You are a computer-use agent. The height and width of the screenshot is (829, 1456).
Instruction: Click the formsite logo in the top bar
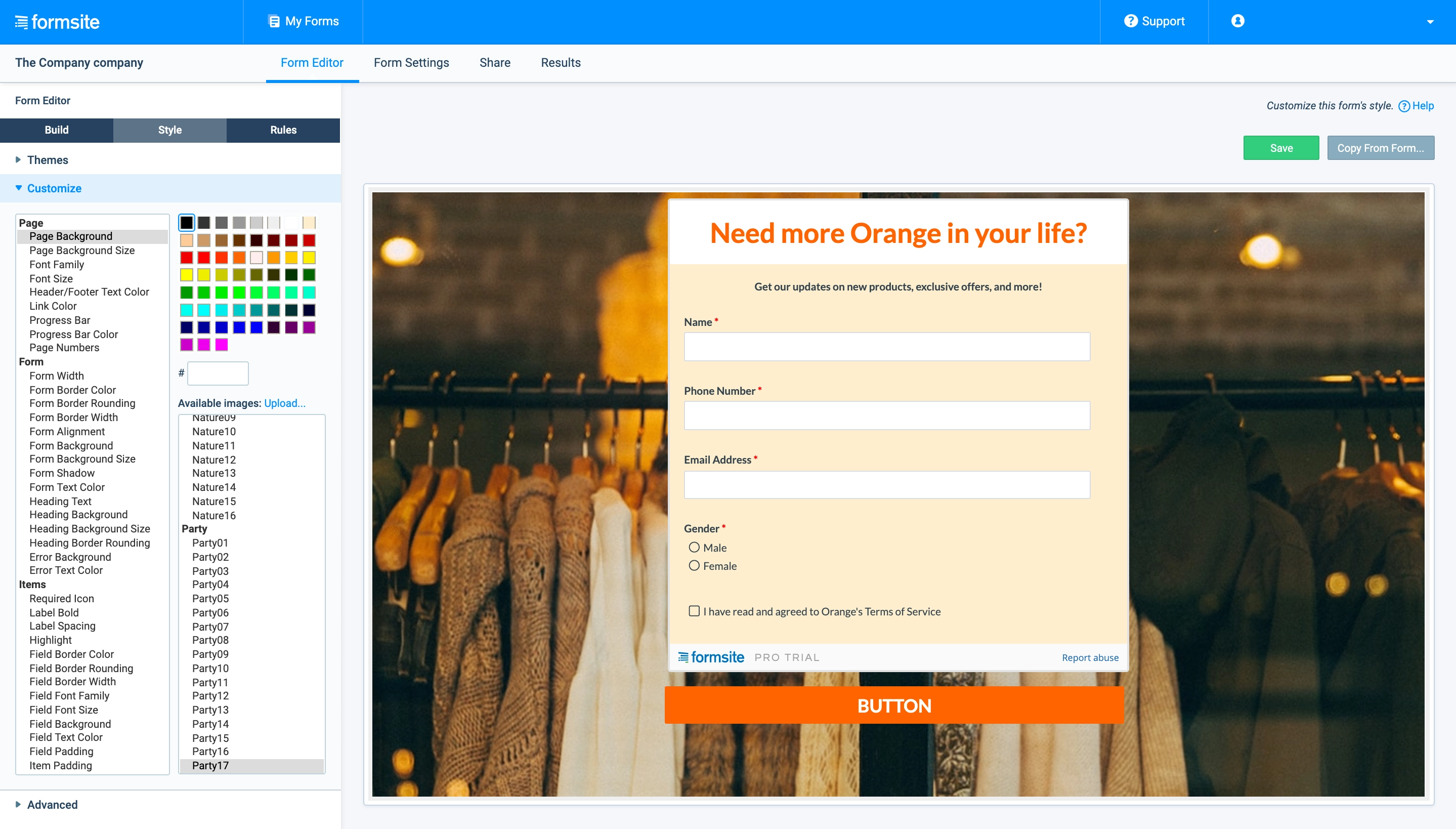coord(57,21)
